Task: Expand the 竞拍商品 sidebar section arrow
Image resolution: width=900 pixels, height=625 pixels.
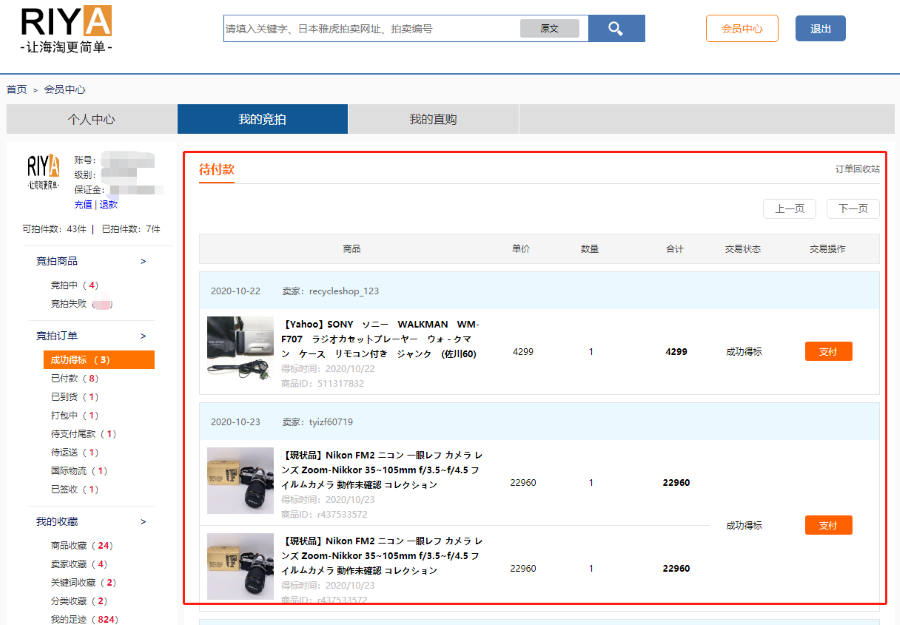Action: [x=143, y=261]
